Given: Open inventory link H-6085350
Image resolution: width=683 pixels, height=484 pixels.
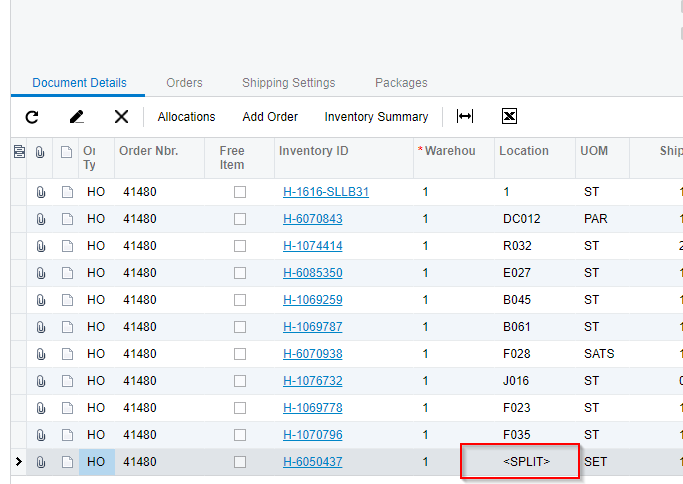Looking at the screenshot, I should point(312,273).
